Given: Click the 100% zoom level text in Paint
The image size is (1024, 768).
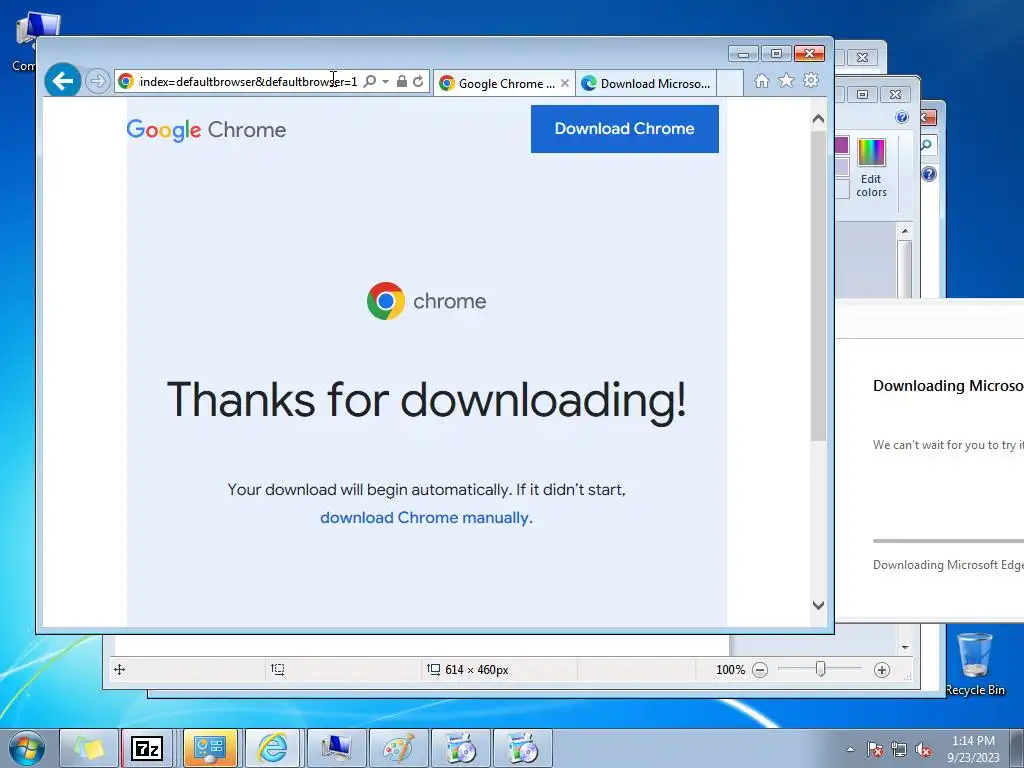Looking at the screenshot, I should [x=730, y=670].
